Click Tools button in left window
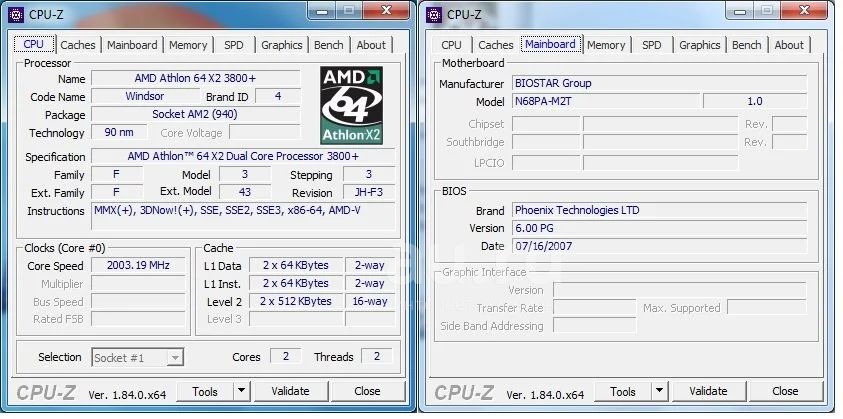This screenshot has width=843, height=419. coord(205,392)
